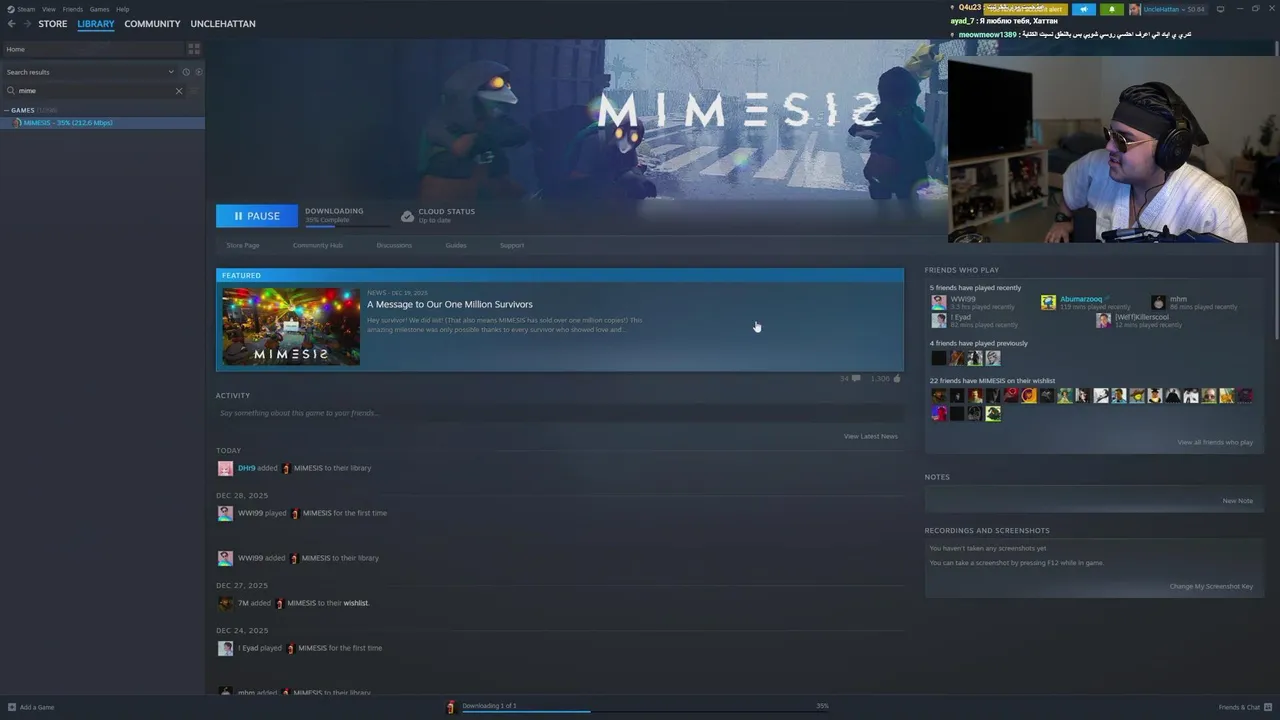Pause the MIMESIS download
The width and height of the screenshot is (1280, 720).
[257, 216]
